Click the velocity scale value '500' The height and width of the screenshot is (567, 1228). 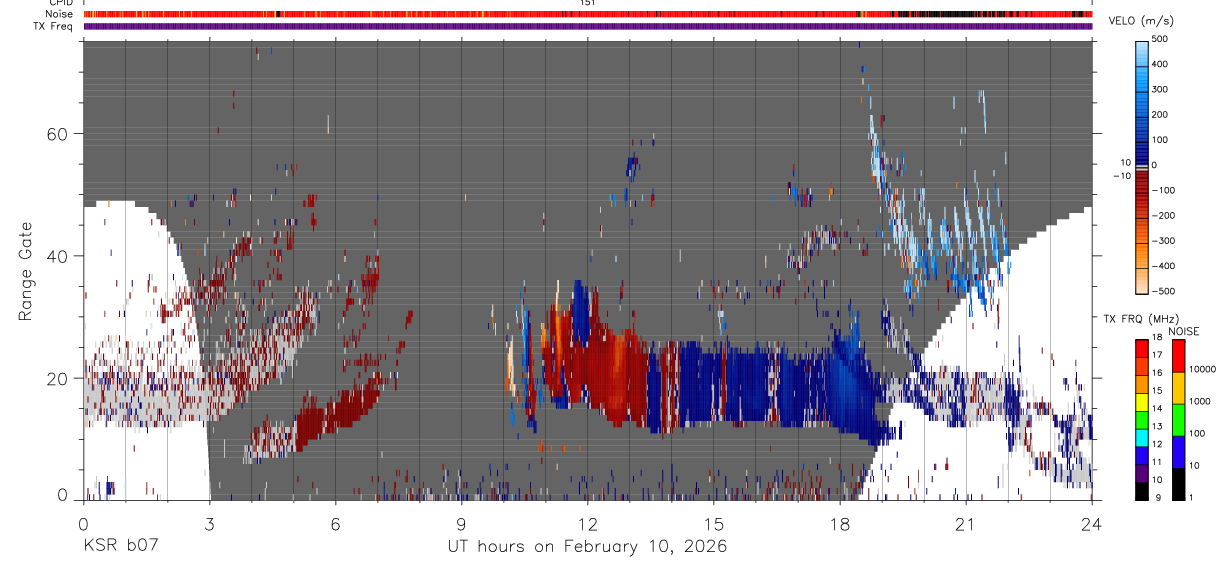(x=1161, y=39)
